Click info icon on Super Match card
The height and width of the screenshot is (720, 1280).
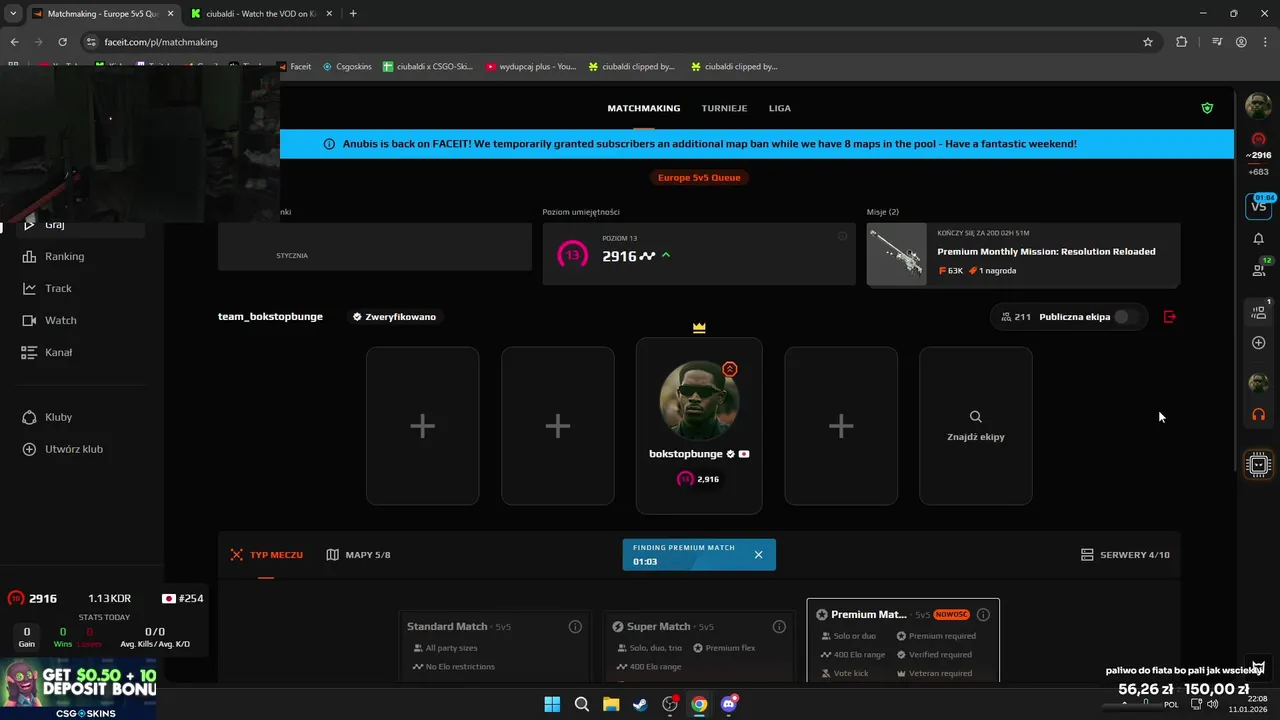pos(779,627)
